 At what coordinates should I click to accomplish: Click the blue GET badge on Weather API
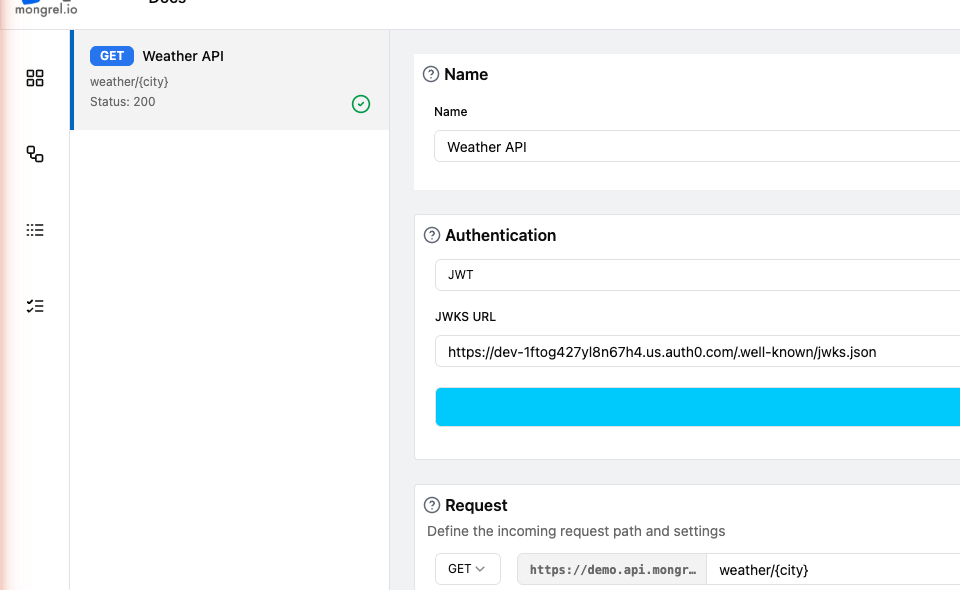(112, 56)
